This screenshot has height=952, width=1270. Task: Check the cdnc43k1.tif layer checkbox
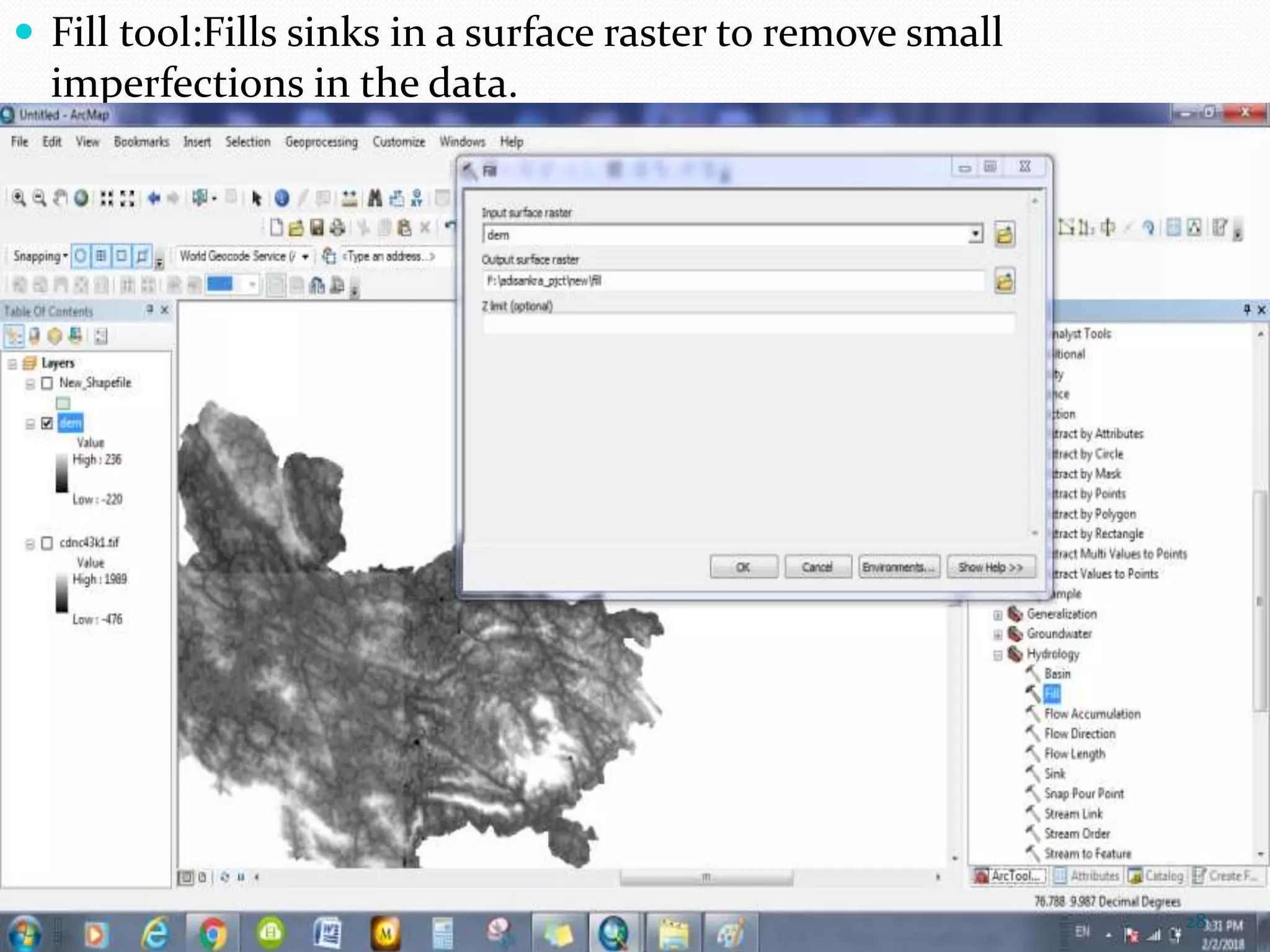pos(47,543)
